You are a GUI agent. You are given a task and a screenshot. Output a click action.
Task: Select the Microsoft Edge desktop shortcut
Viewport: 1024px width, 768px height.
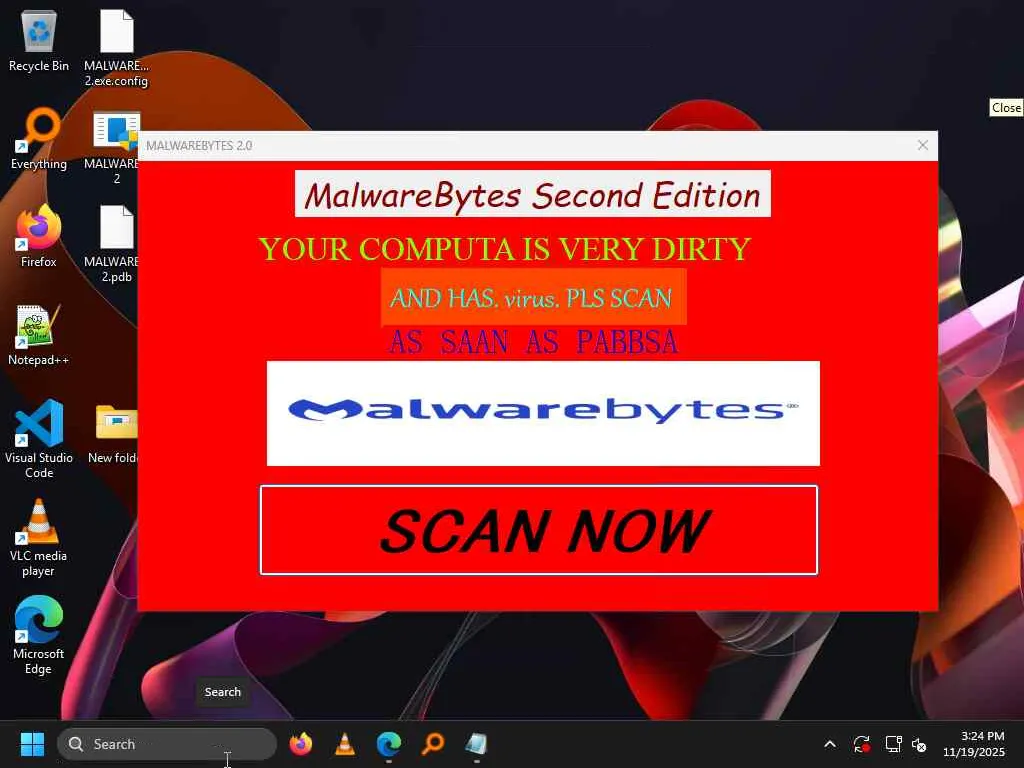pyautogui.click(x=39, y=635)
